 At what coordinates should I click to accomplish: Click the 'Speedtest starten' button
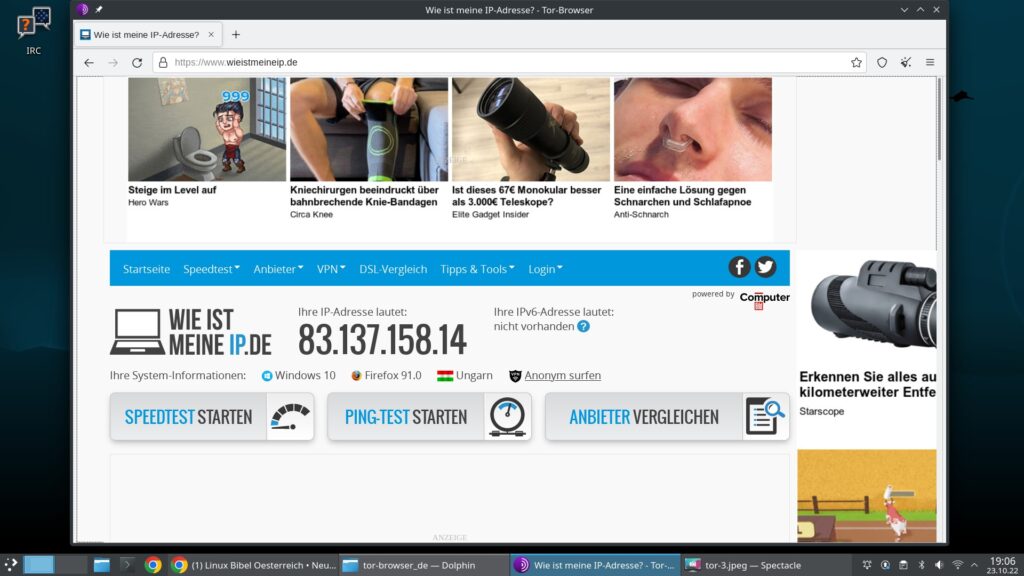pyautogui.click(x=212, y=417)
